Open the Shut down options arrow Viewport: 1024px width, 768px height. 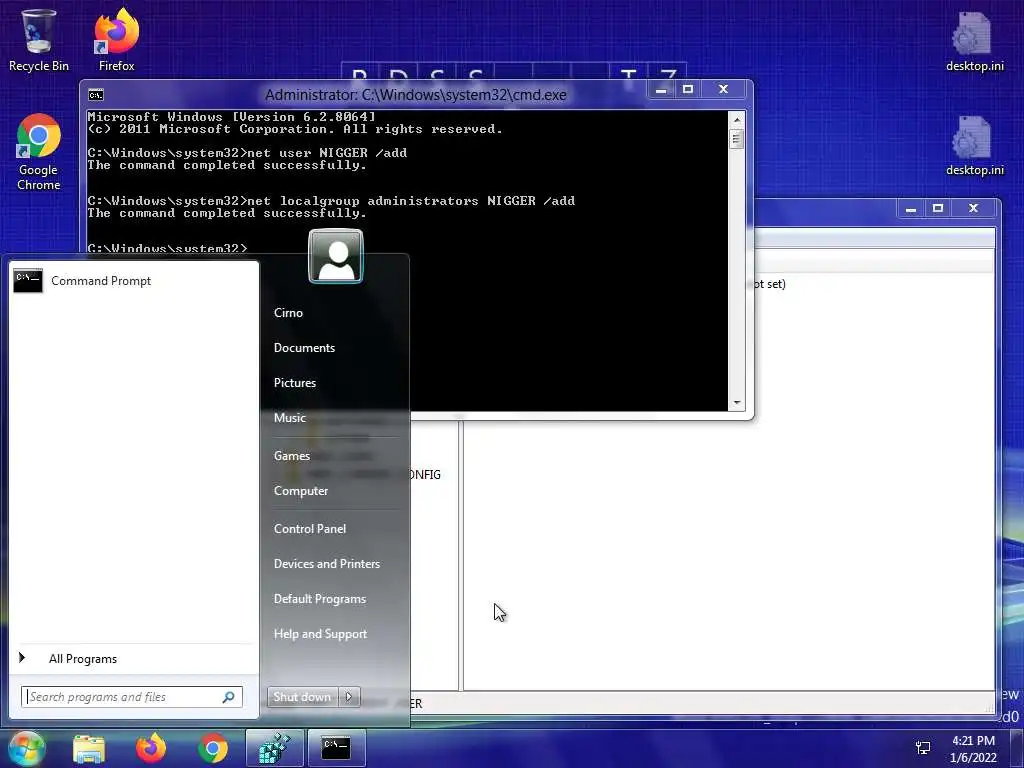point(349,697)
